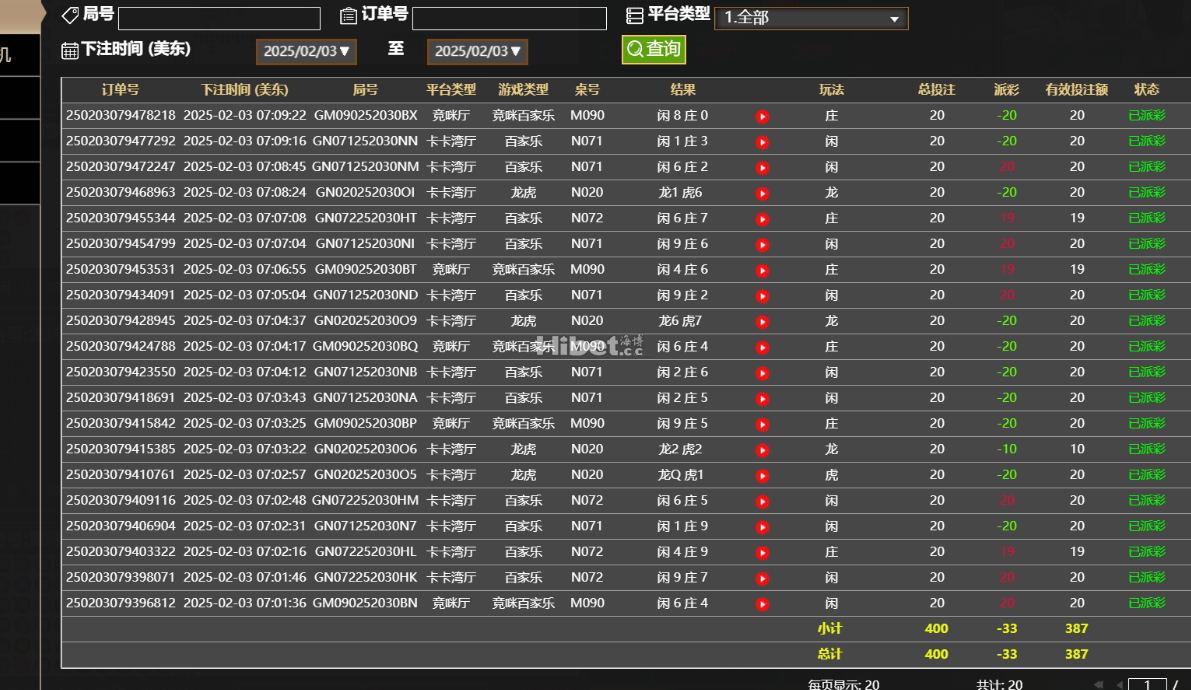The width and height of the screenshot is (1191, 690).
Task: Play video replay for order 250203079434091
Action: (x=763, y=296)
